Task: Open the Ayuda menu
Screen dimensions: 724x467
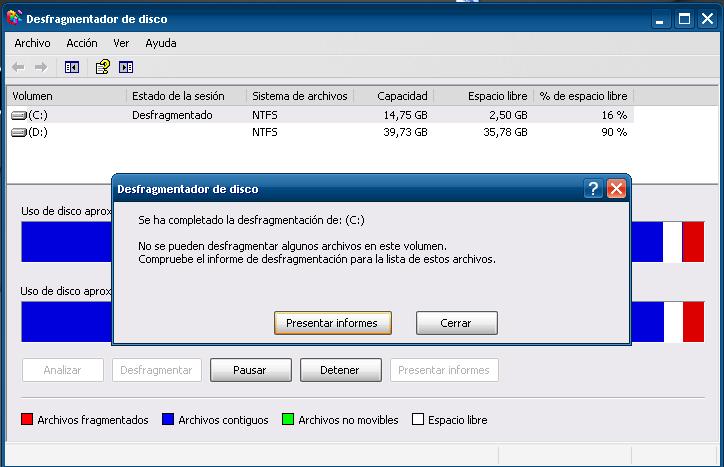Action: tap(160, 43)
